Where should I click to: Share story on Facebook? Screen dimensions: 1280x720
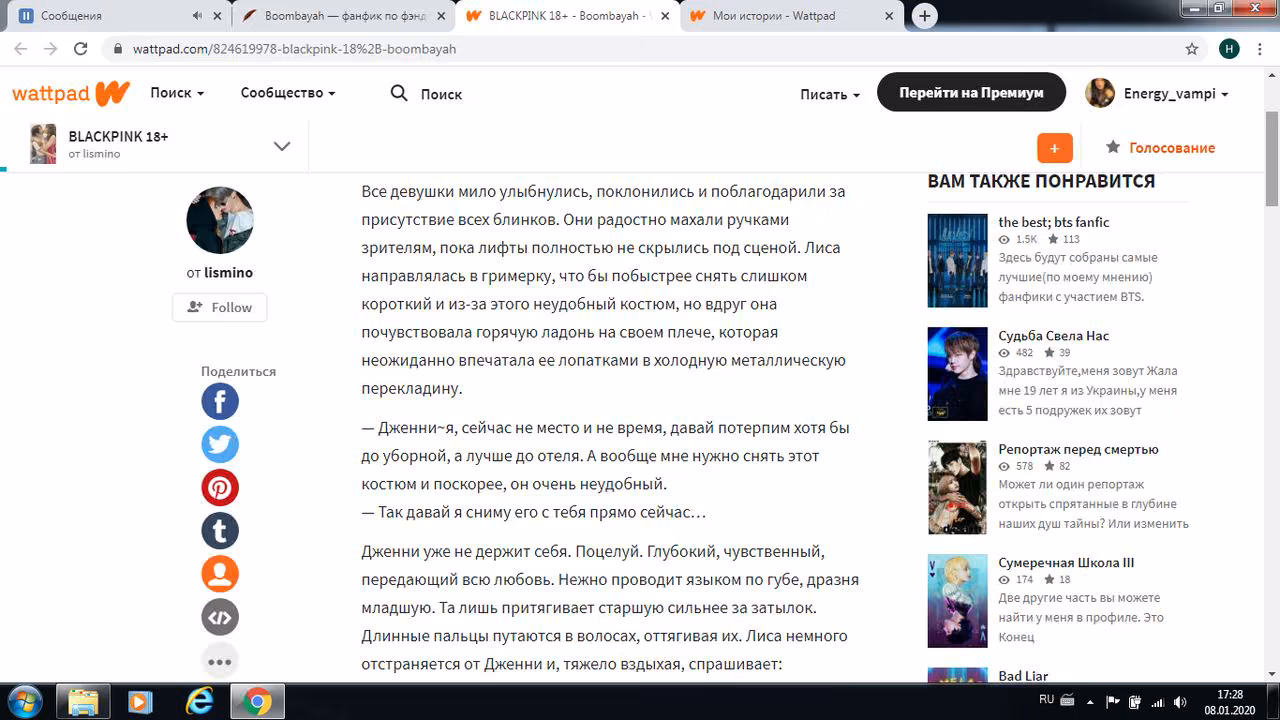[x=220, y=401]
